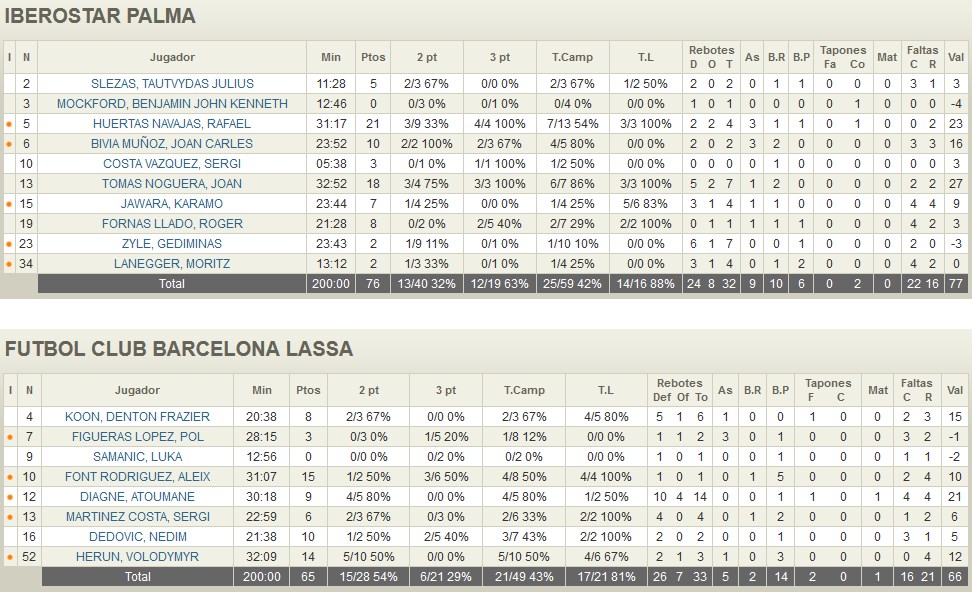Open player link MOCKFORD, BENJAMIN JOHN KENNETH
972x592 pixels.
(172, 104)
